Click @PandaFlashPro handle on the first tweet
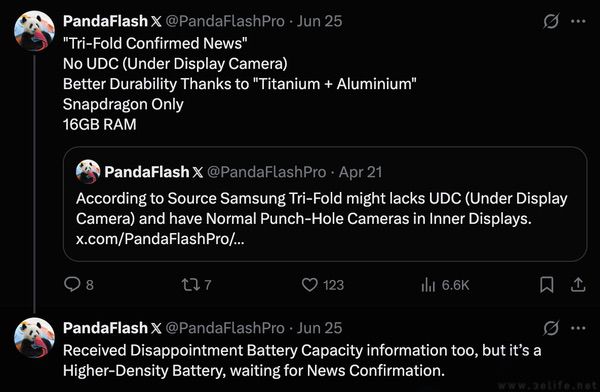This screenshot has width=600, height=392. tap(225, 21)
